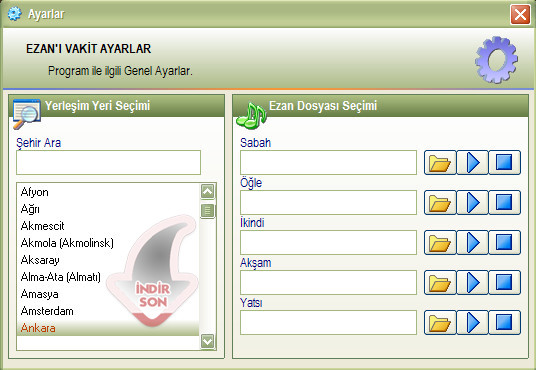Browse for the Yatsı ezan file
This screenshot has width=536, height=370.
[440, 322]
